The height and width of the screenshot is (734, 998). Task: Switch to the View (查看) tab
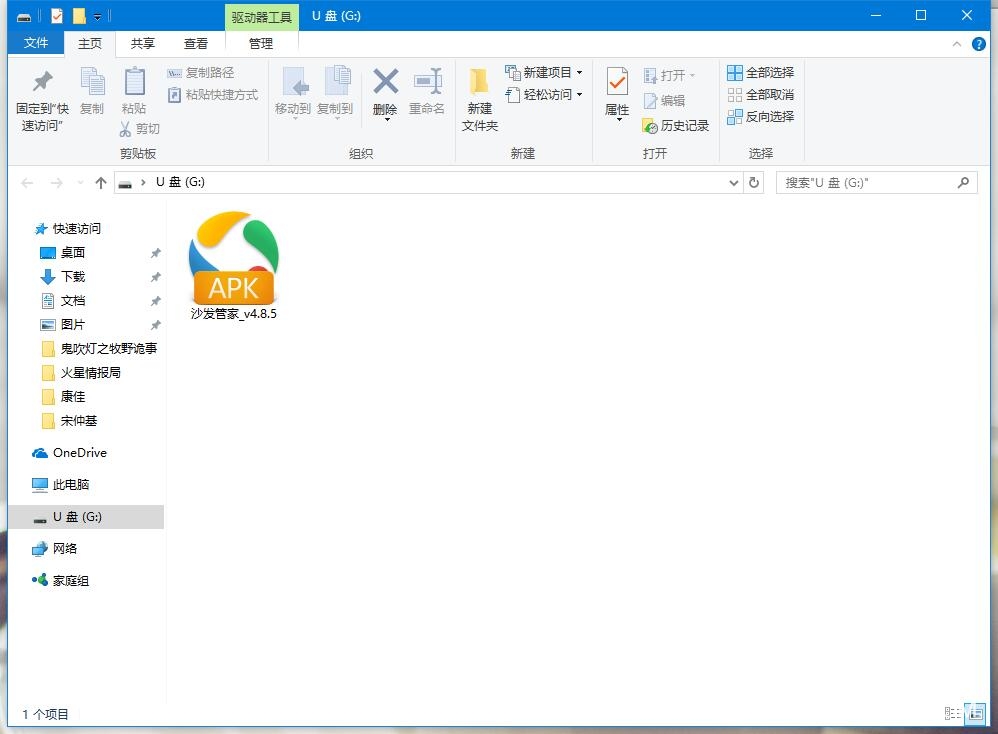pos(195,43)
